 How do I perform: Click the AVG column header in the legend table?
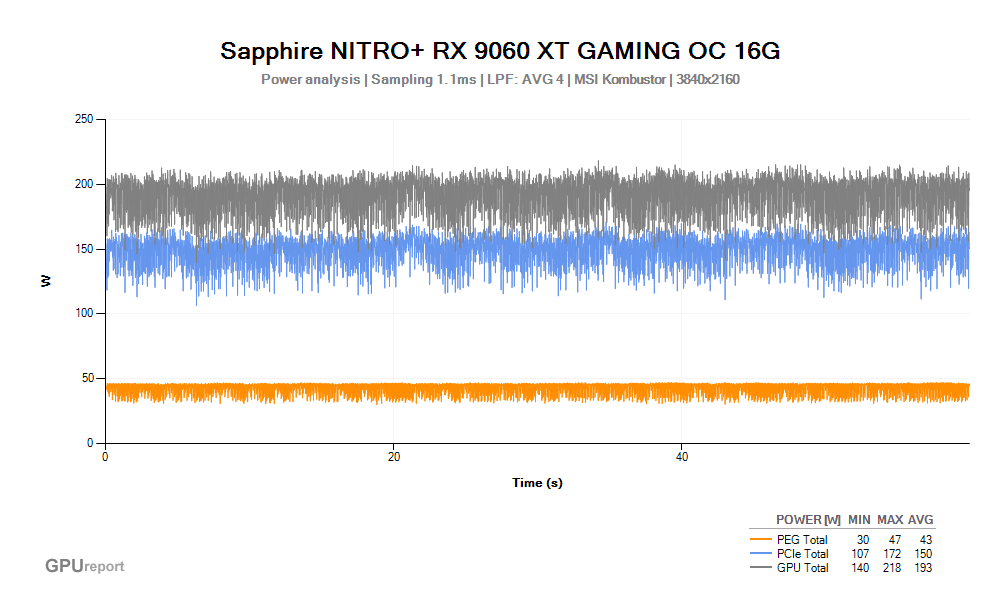[920, 520]
